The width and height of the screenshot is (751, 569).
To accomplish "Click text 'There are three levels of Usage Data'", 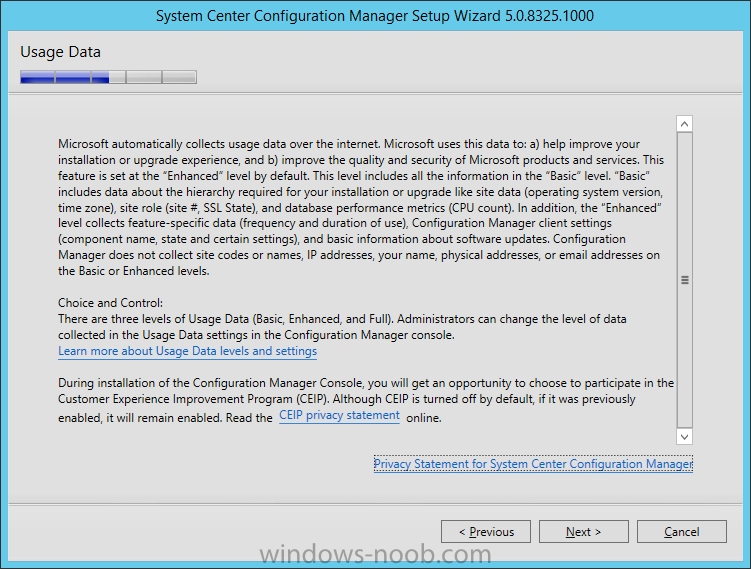I will (x=342, y=327).
